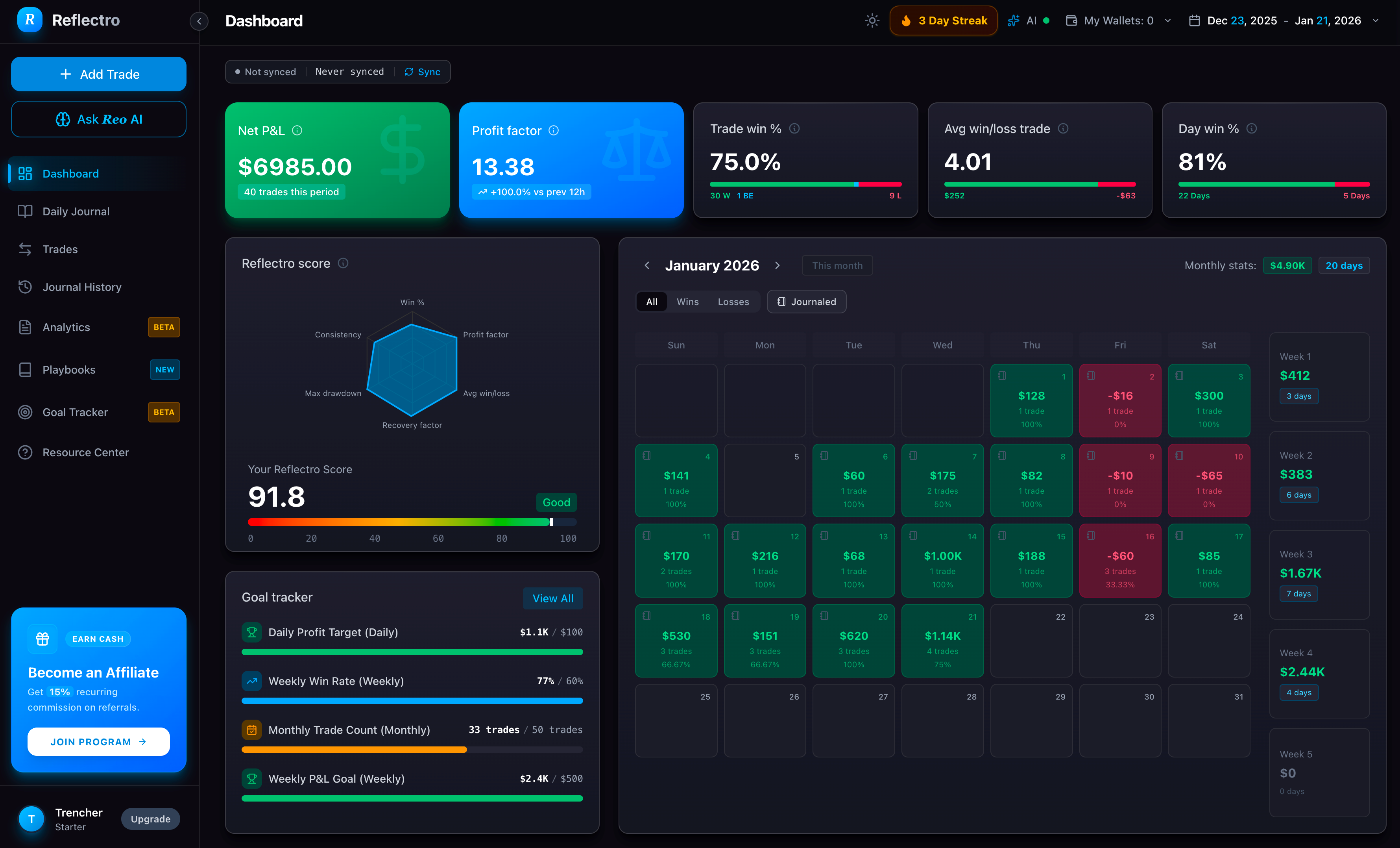This screenshot has width=1400, height=848.
Task: Click the Weekly Win Rate progress bar
Action: pos(412,701)
